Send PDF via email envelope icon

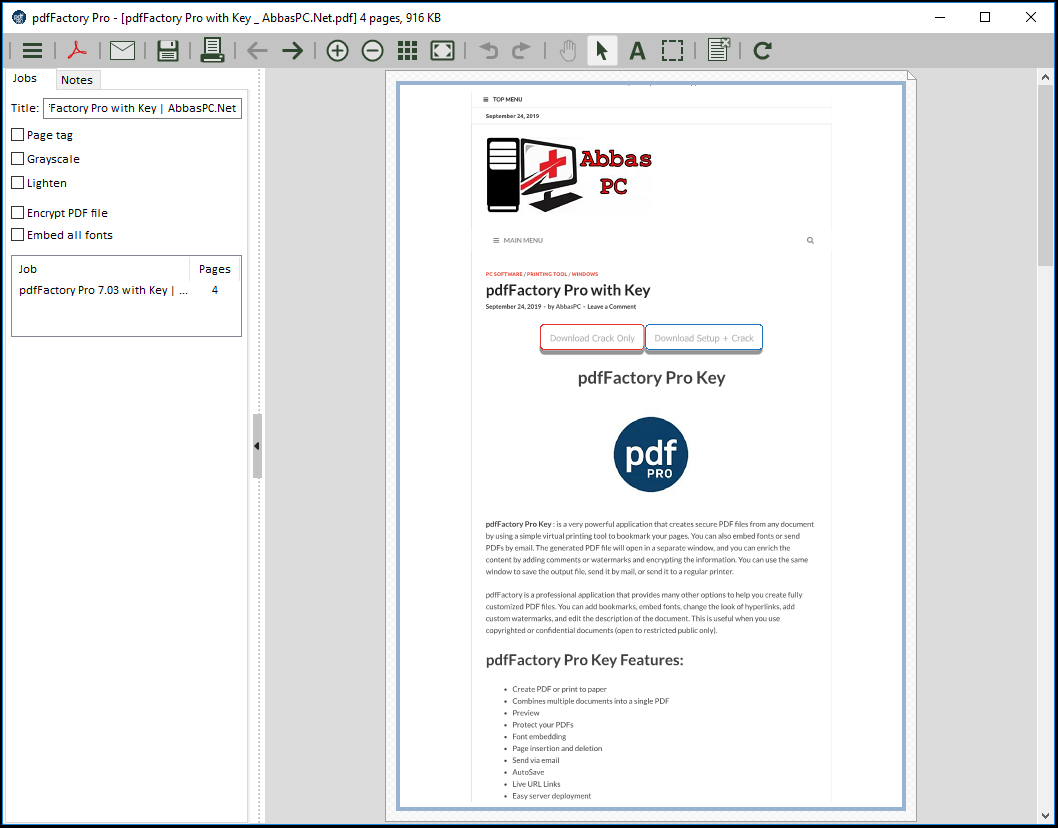122,51
